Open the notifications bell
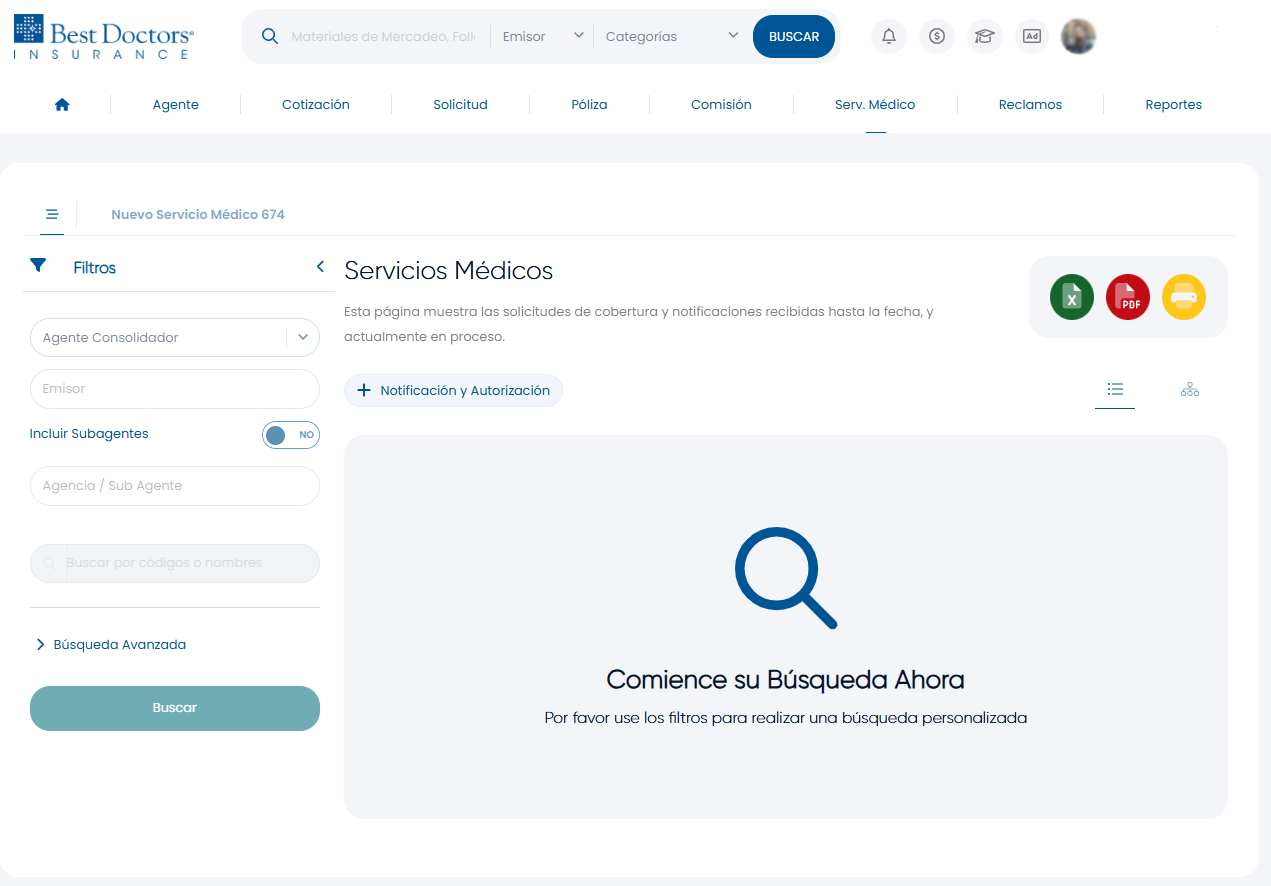This screenshot has height=886, width=1271. click(x=888, y=37)
